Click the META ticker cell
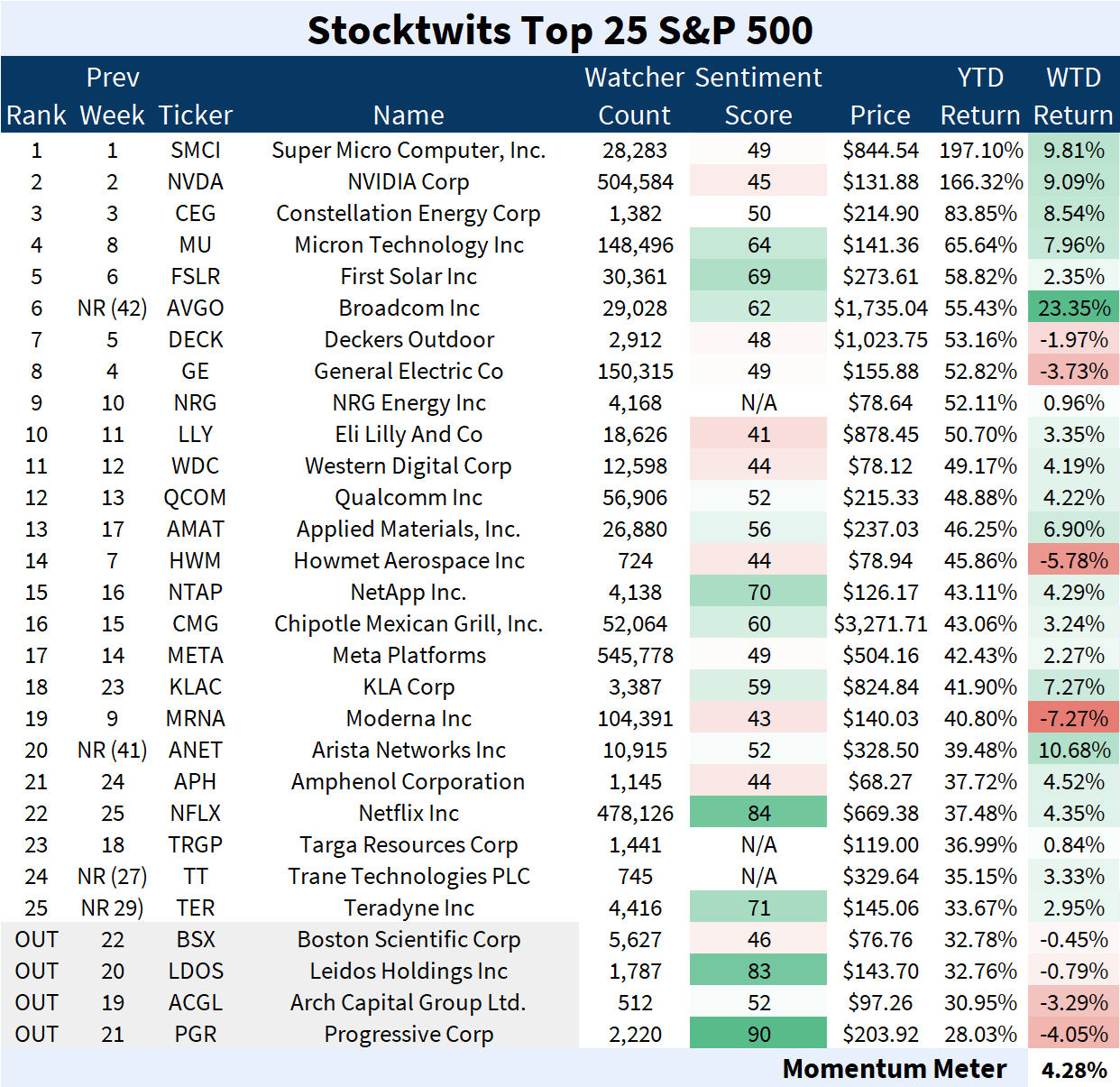Viewport: 1120px width, 1087px height. pos(196,655)
